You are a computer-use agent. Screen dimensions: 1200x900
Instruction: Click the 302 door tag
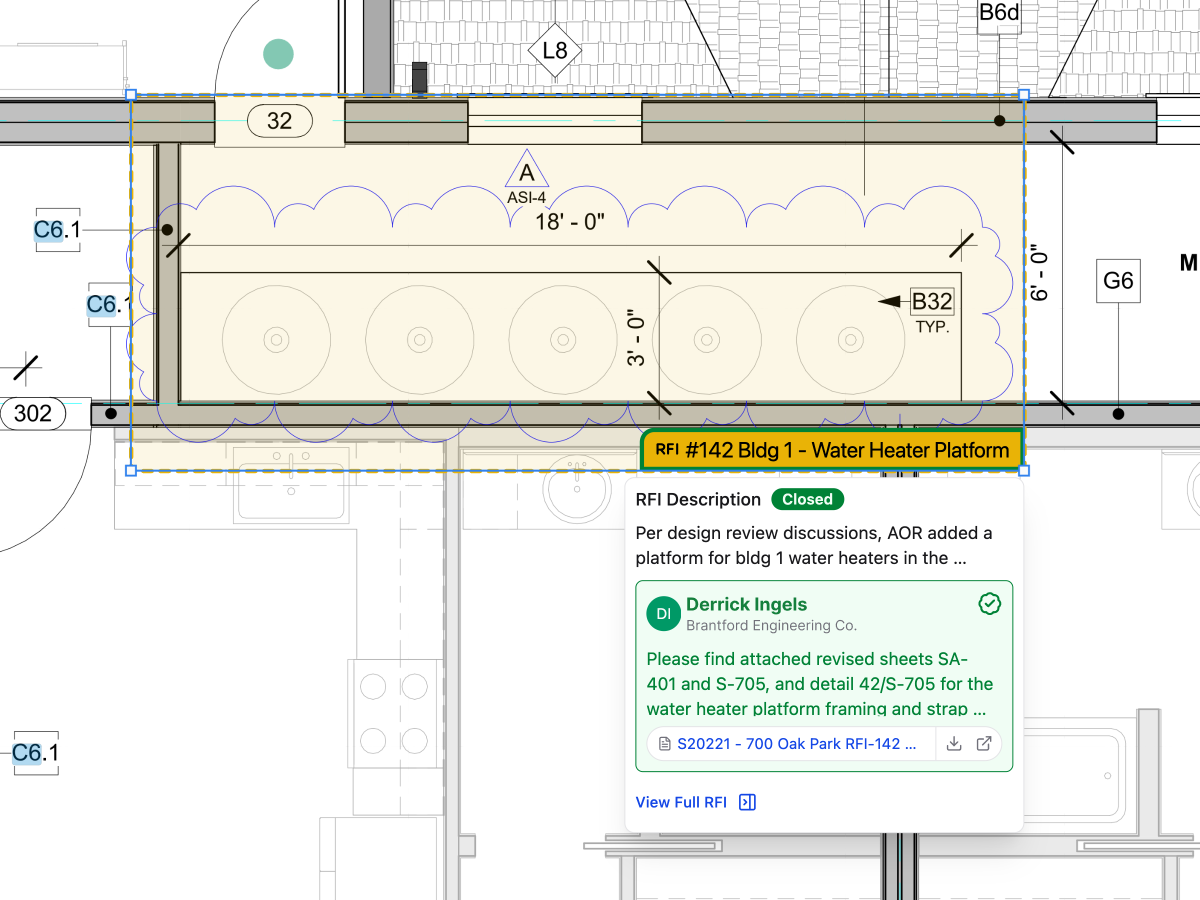click(x=33, y=412)
